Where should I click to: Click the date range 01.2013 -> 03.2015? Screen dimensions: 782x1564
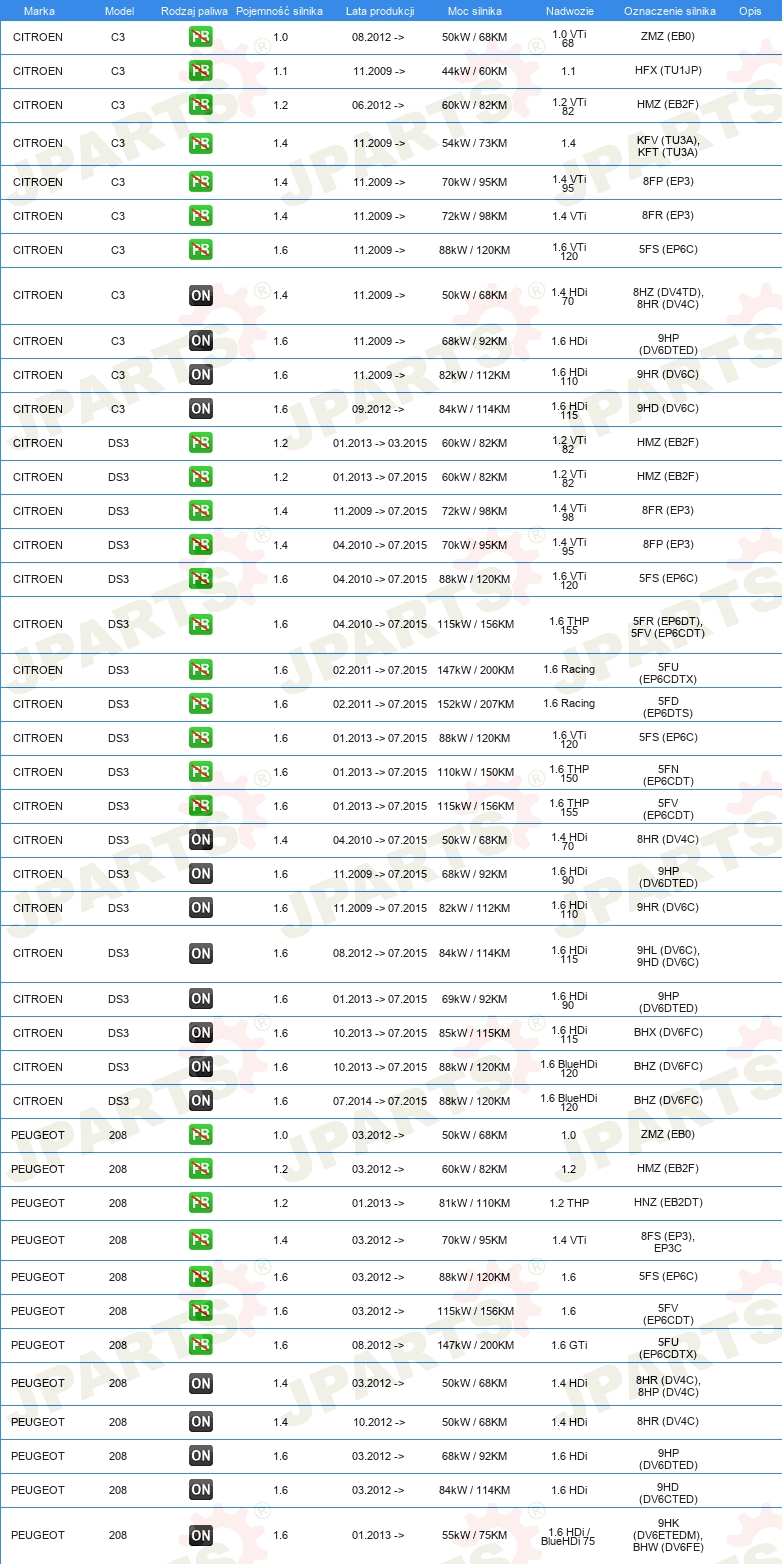click(x=380, y=443)
